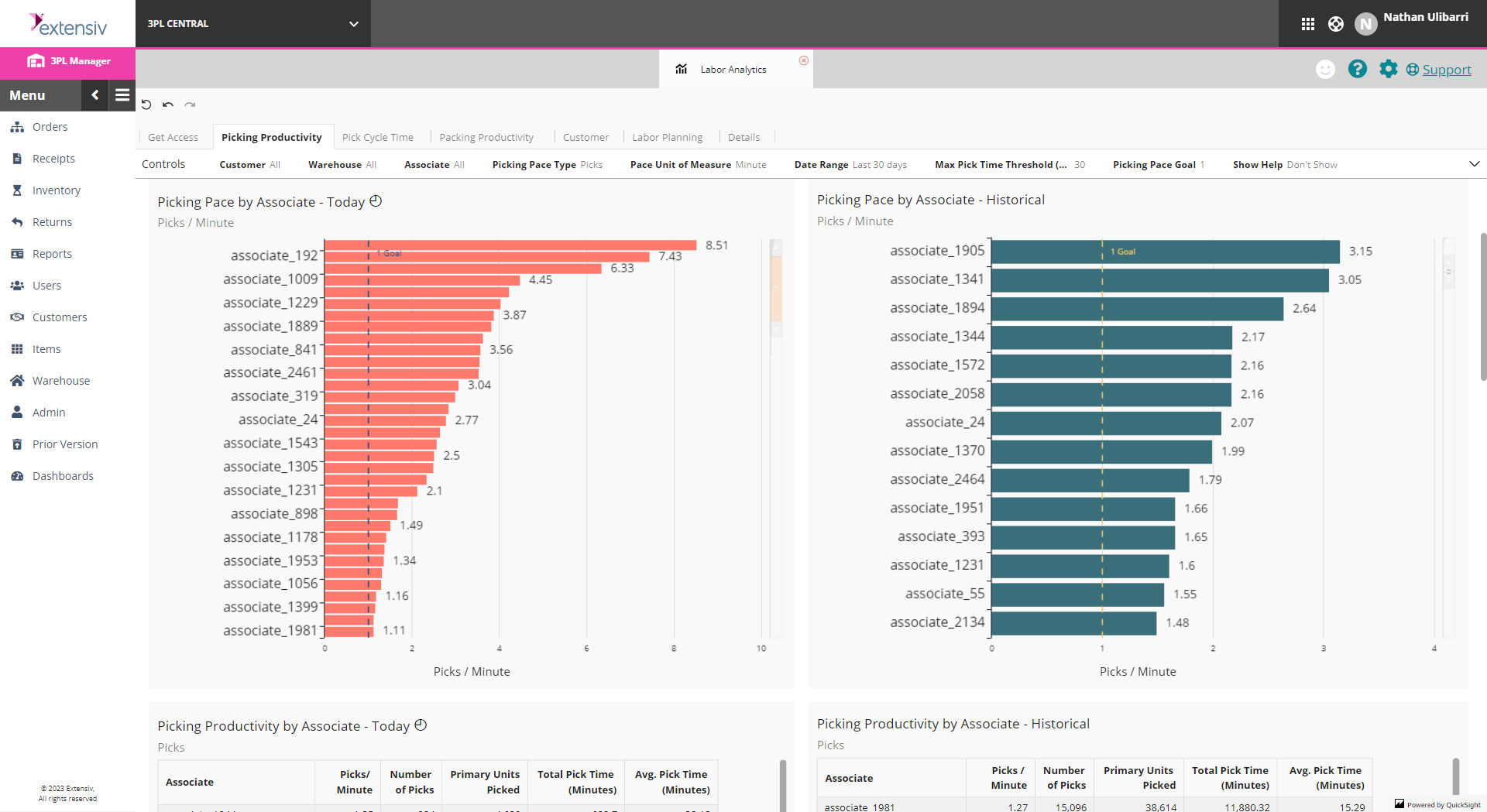Collapse the Menu panel with the left arrow
This screenshot has width=1487, height=812.
click(x=94, y=95)
